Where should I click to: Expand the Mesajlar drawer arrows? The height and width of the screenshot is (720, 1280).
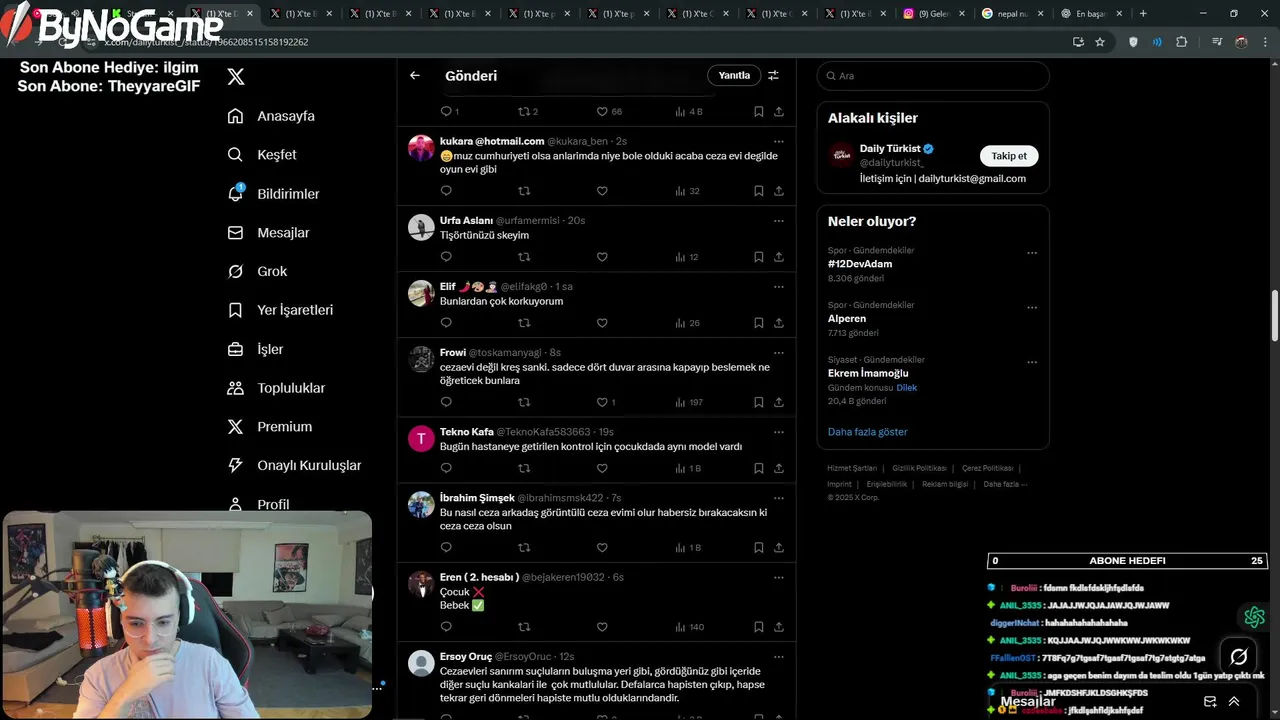tap(1234, 701)
